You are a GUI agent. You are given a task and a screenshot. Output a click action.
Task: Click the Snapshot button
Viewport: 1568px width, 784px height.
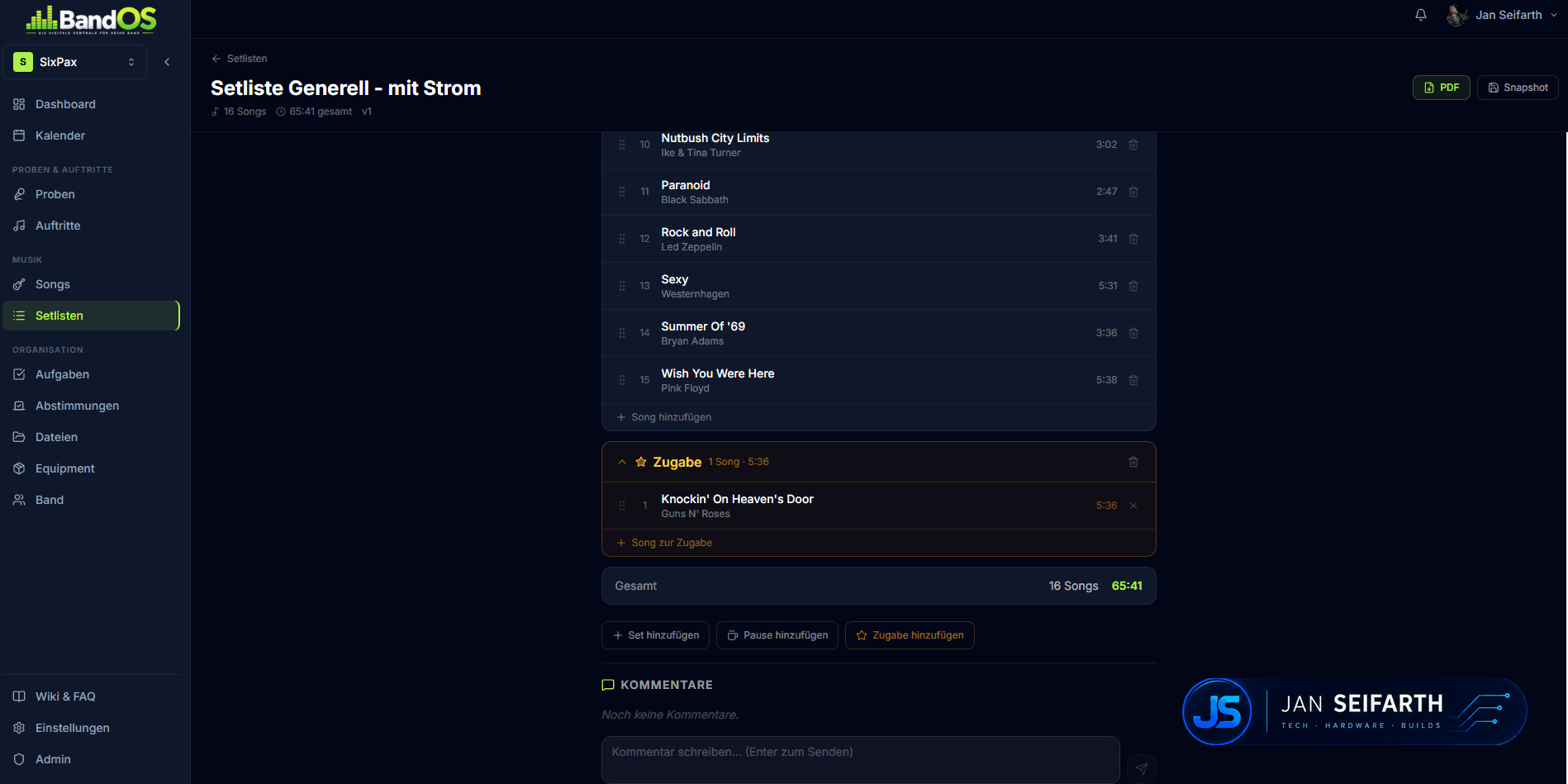(x=1518, y=88)
